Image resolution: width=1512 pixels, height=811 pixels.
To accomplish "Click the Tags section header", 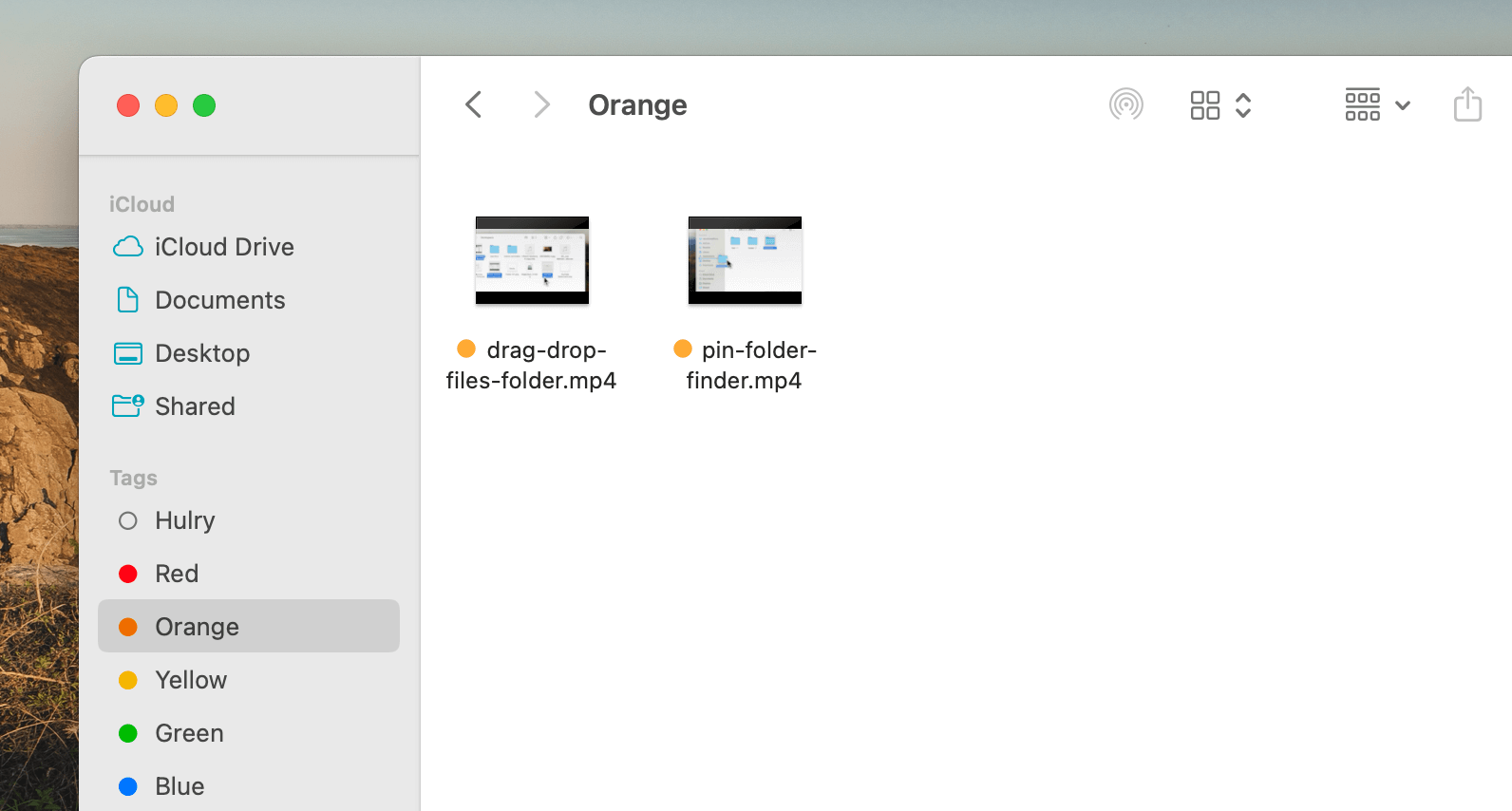I will [x=133, y=478].
